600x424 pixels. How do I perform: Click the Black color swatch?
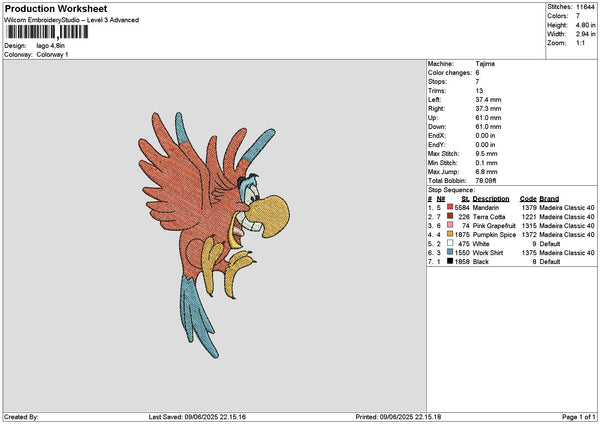(x=451, y=261)
